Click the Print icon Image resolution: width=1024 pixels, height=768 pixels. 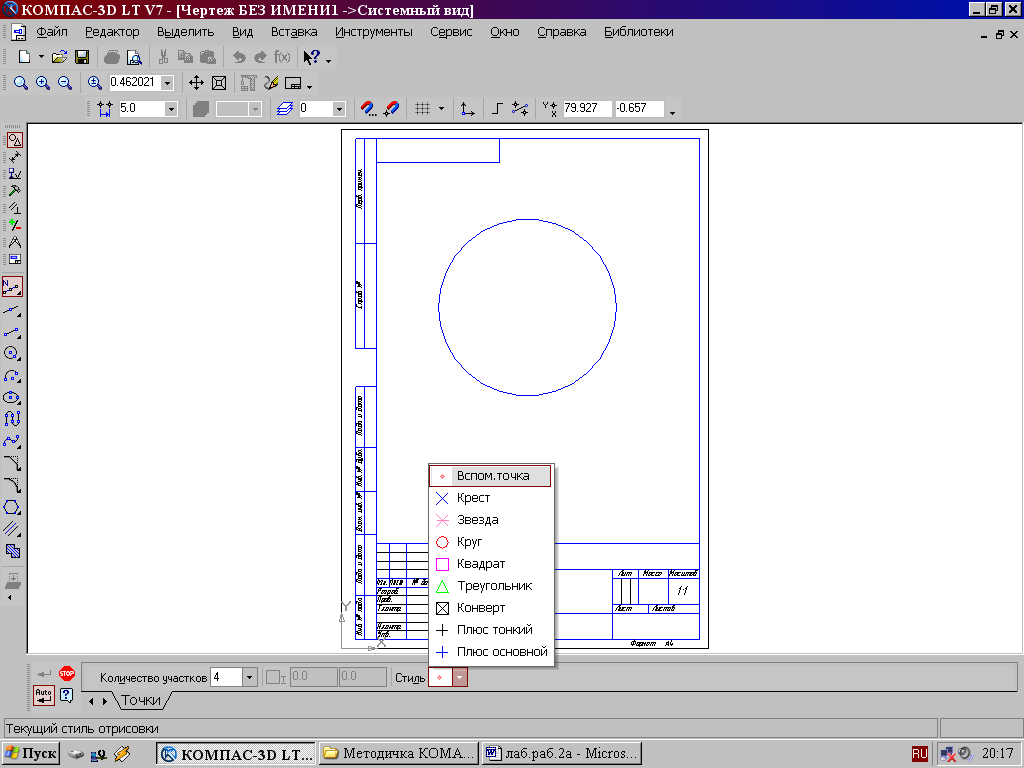112,57
